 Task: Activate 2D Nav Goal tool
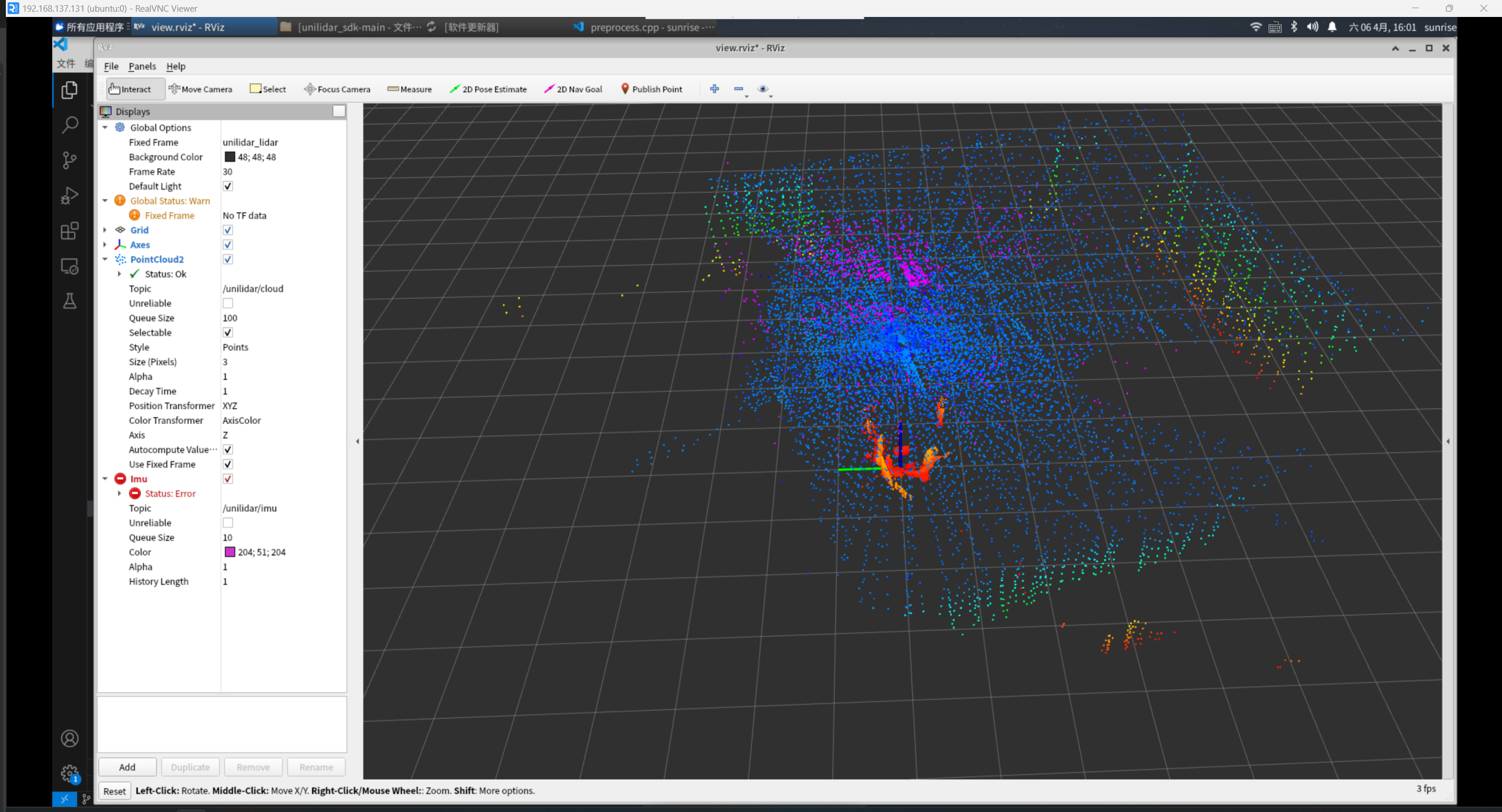click(573, 89)
